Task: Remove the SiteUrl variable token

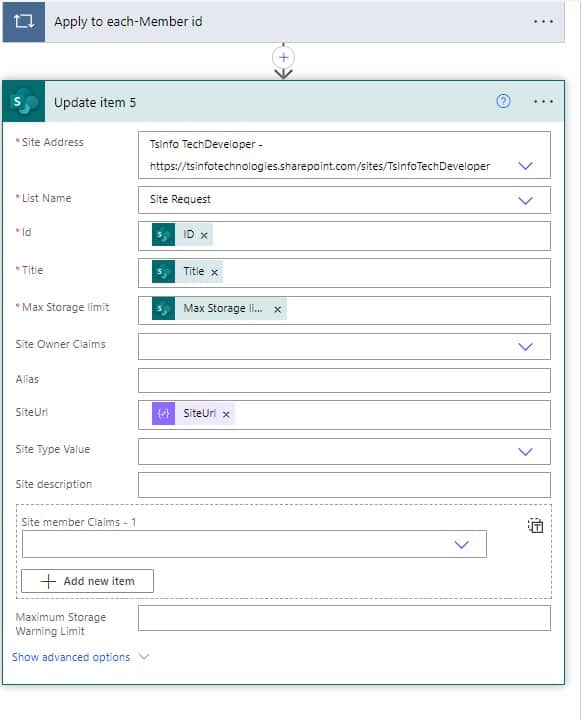Action: 226,414
